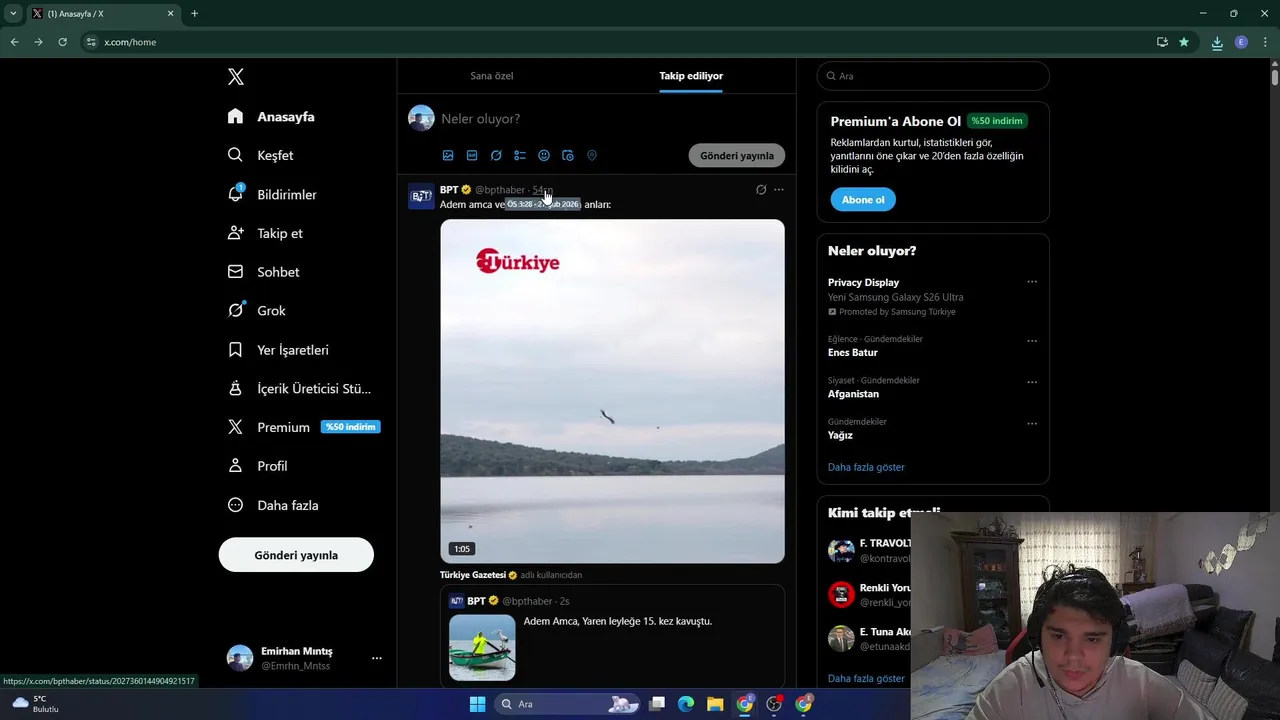1280x720 pixels.
Task: Open a new browser tab
Action: point(194,13)
